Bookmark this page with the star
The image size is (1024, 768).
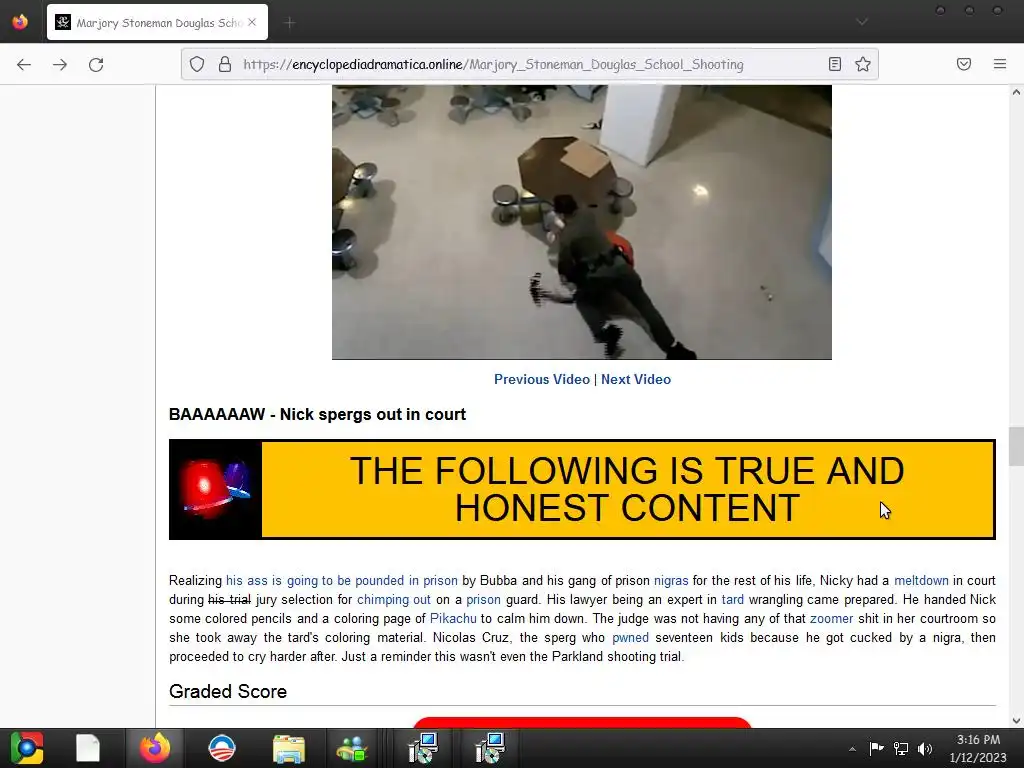tap(863, 64)
